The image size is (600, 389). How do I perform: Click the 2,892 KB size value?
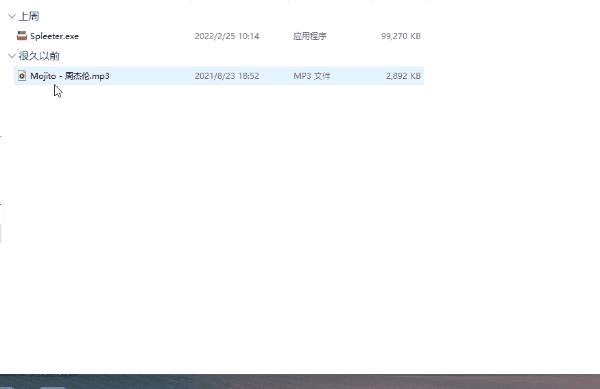pyautogui.click(x=403, y=76)
